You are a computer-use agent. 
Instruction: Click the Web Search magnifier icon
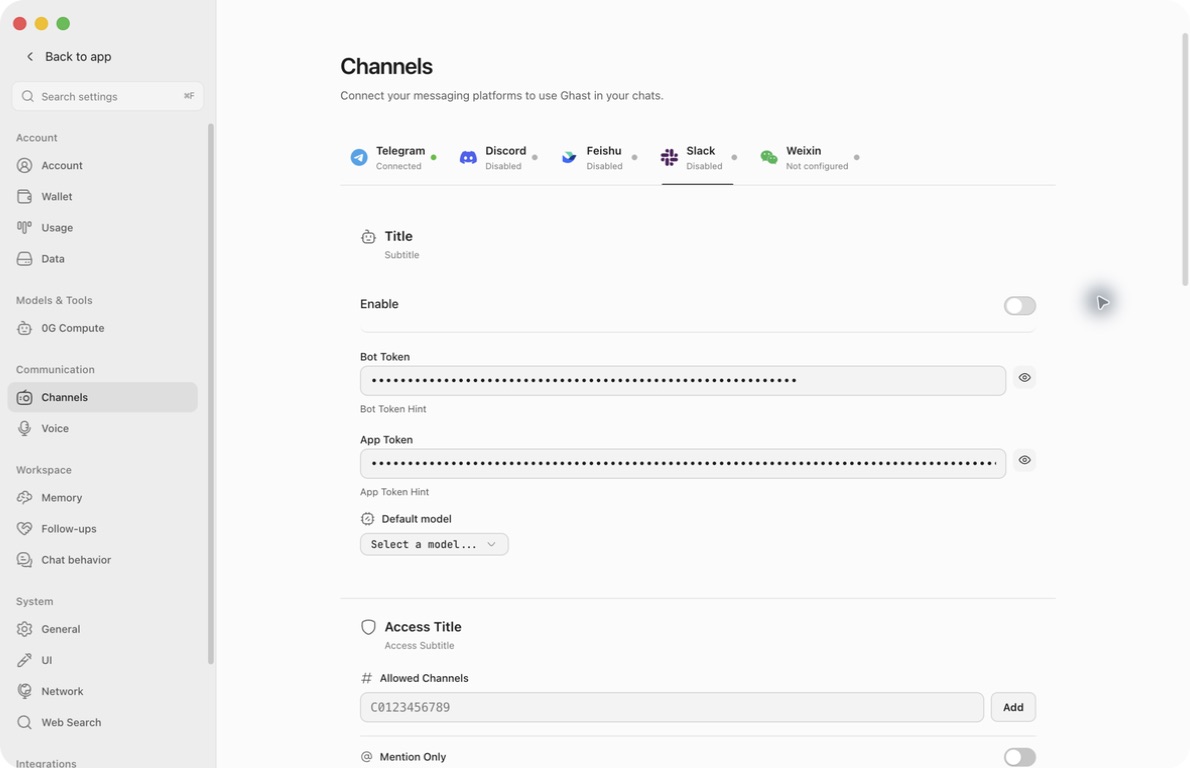click(24, 722)
